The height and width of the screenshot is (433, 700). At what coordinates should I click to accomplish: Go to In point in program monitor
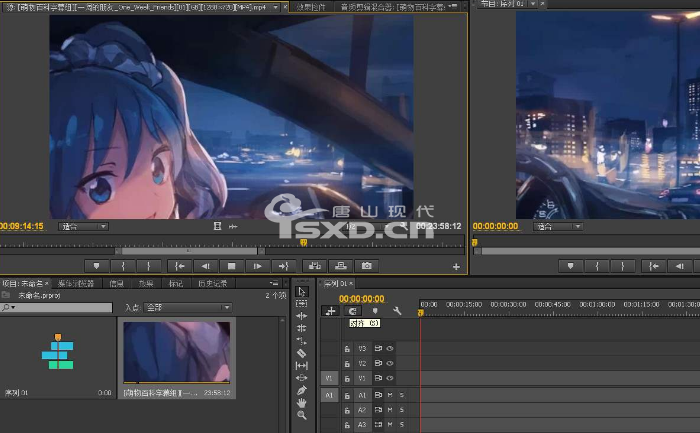654,266
